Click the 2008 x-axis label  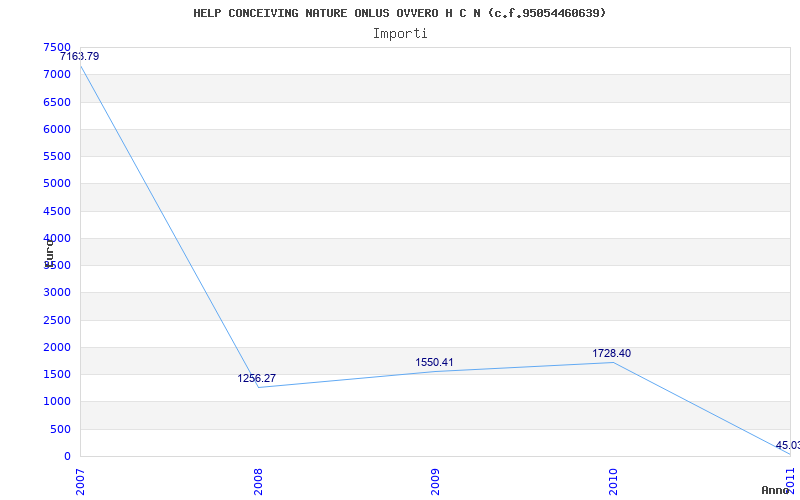tap(258, 482)
